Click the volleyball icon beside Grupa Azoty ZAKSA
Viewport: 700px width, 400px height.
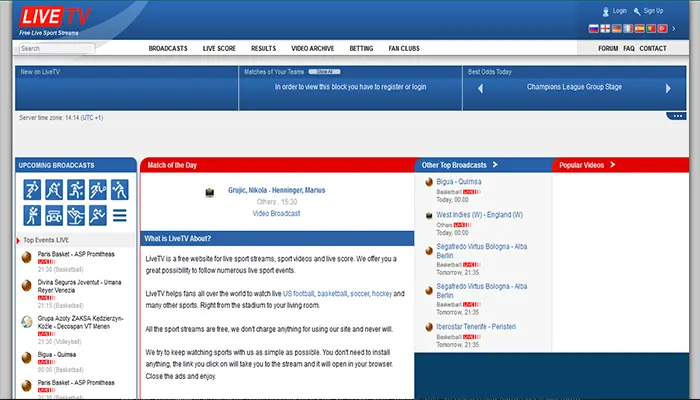pyautogui.click(x=27, y=321)
